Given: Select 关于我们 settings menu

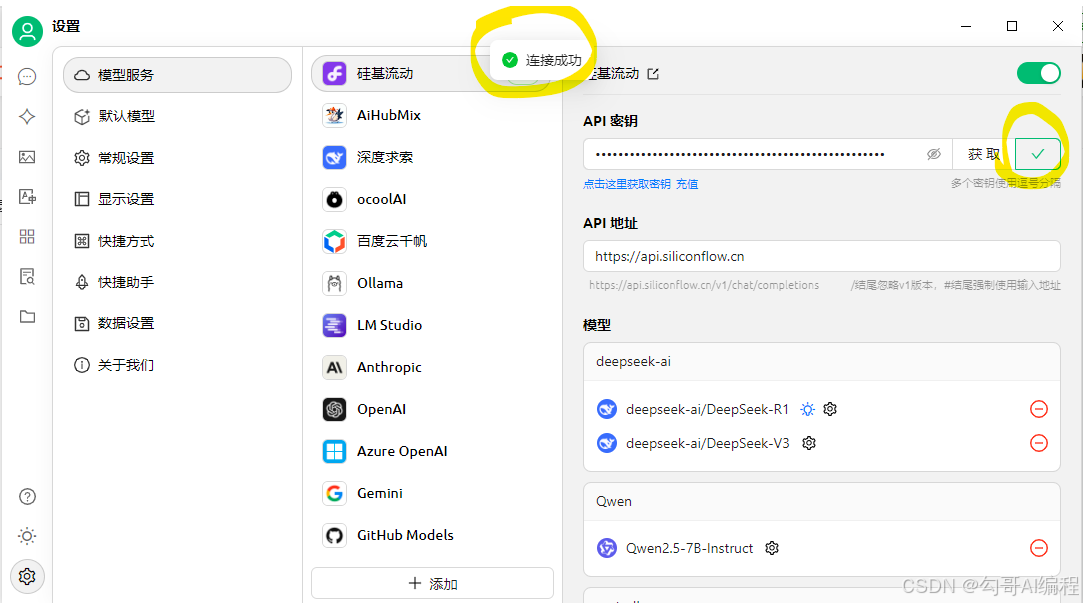Looking at the screenshot, I should [178, 365].
